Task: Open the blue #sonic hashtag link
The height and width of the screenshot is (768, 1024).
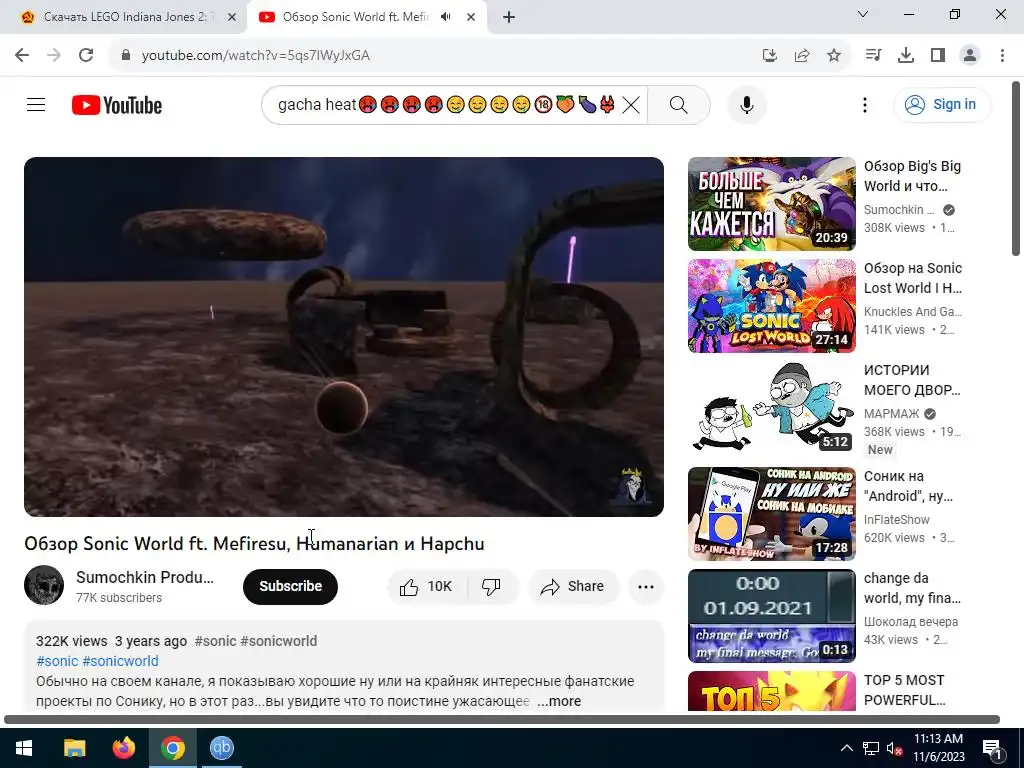Action: click(57, 661)
